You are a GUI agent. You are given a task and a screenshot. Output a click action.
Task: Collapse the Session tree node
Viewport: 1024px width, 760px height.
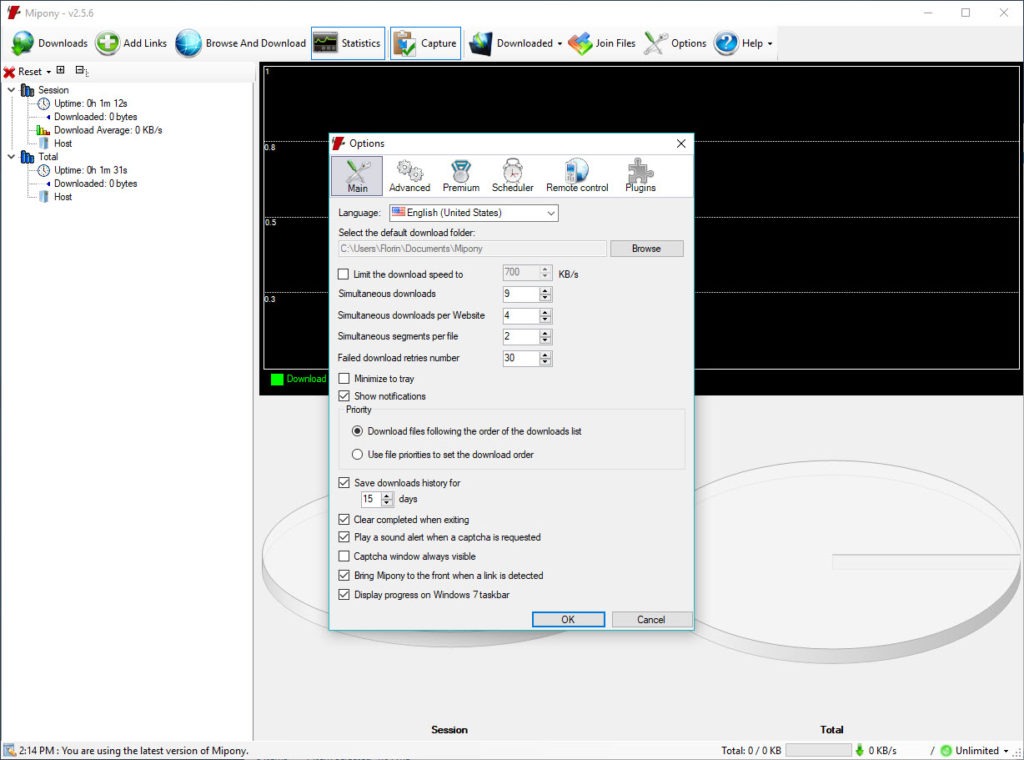coord(11,90)
